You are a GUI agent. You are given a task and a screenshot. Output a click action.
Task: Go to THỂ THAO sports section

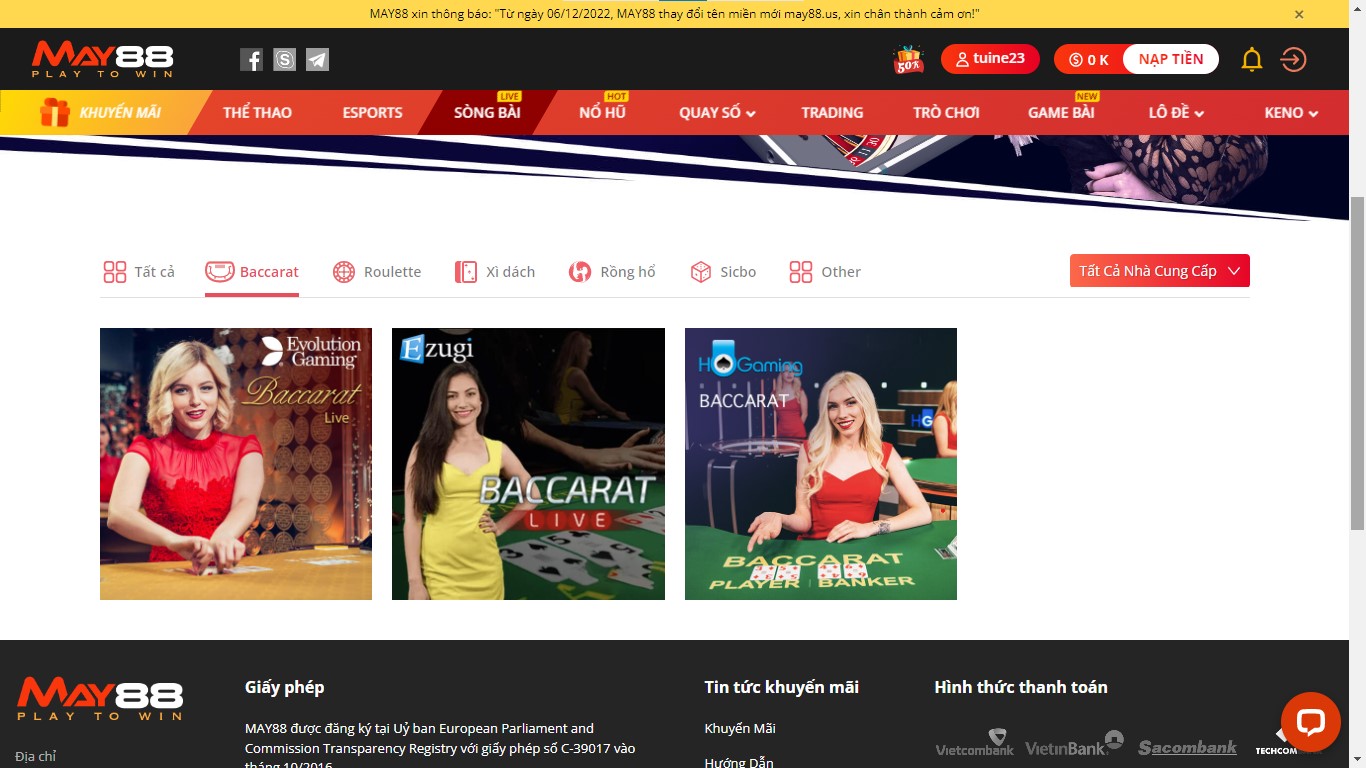pos(257,112)
